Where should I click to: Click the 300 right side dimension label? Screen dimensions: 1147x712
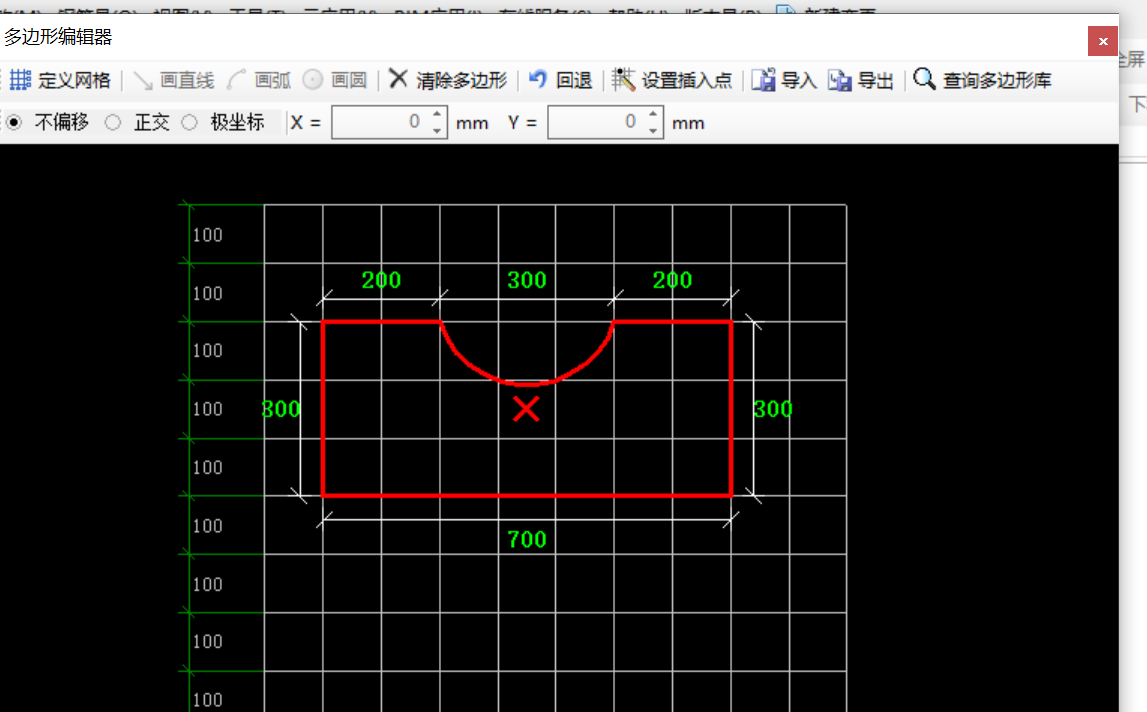click(773, 408)
